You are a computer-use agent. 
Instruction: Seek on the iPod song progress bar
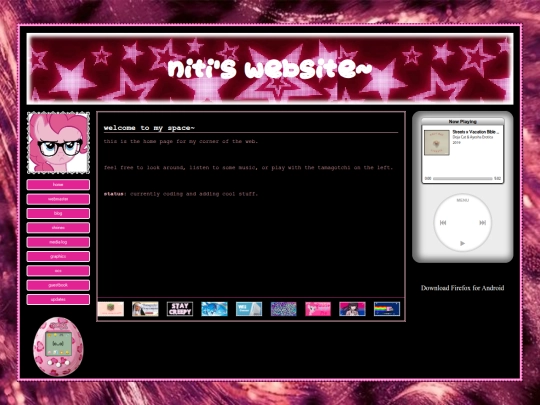[463, 178]
